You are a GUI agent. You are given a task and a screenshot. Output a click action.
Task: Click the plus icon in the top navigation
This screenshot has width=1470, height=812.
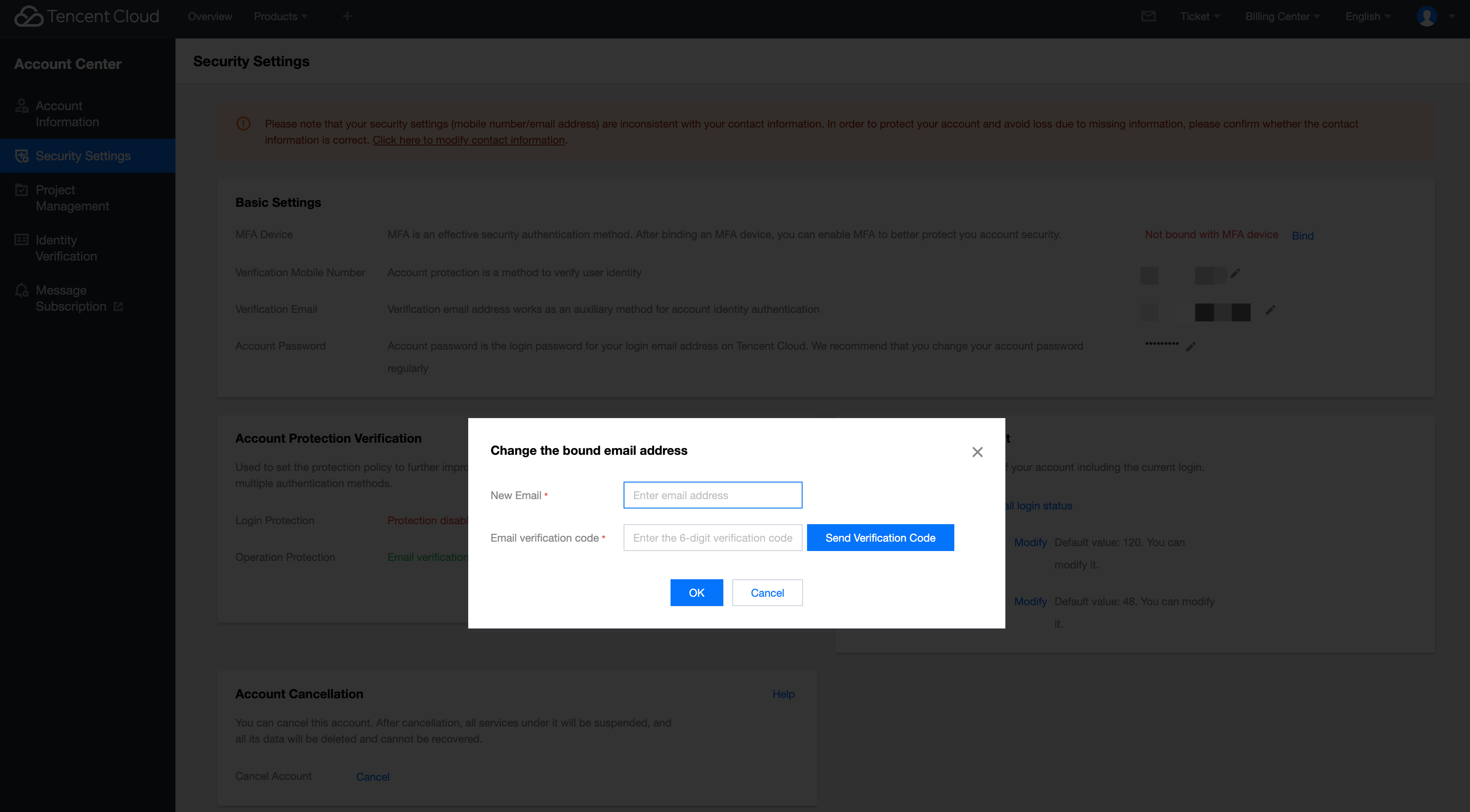(347, 17)
